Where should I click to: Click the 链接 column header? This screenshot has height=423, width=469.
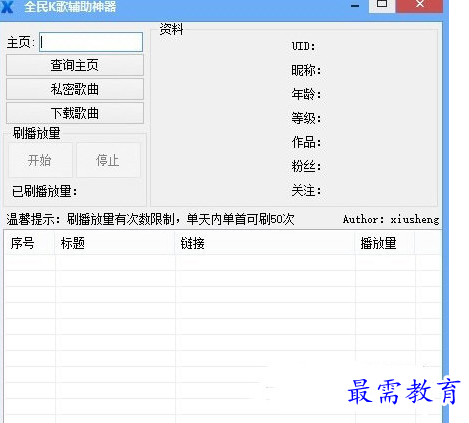pos(265,243)
